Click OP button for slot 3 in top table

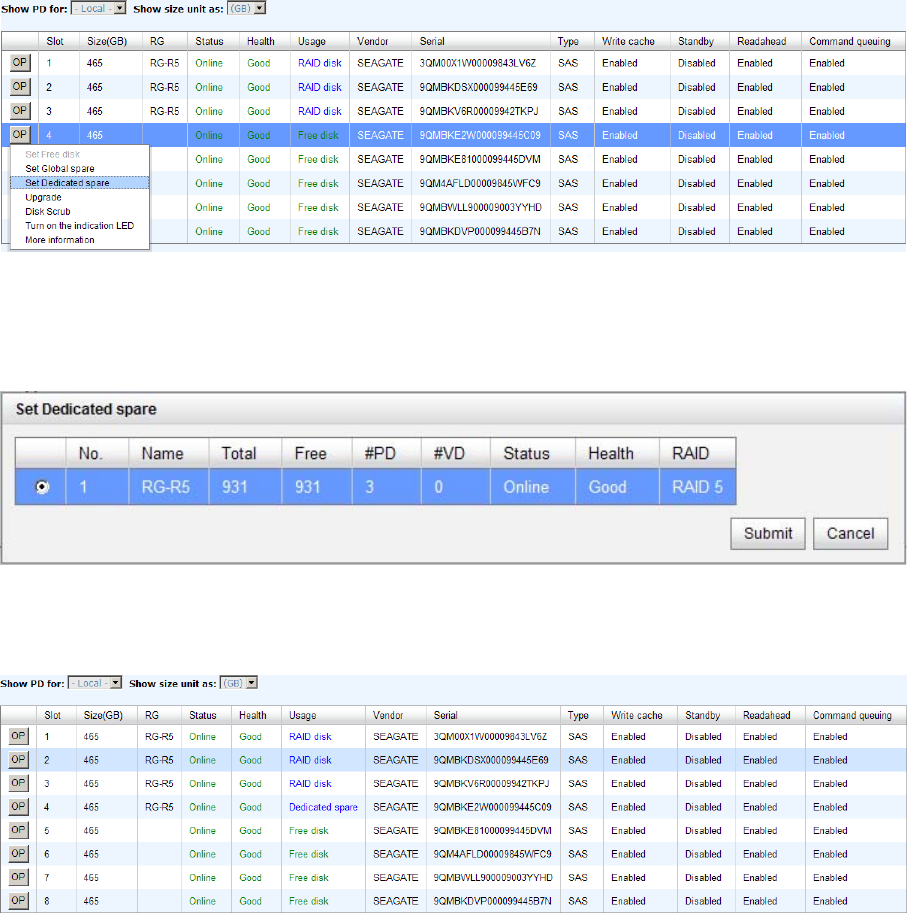point(20,110)
